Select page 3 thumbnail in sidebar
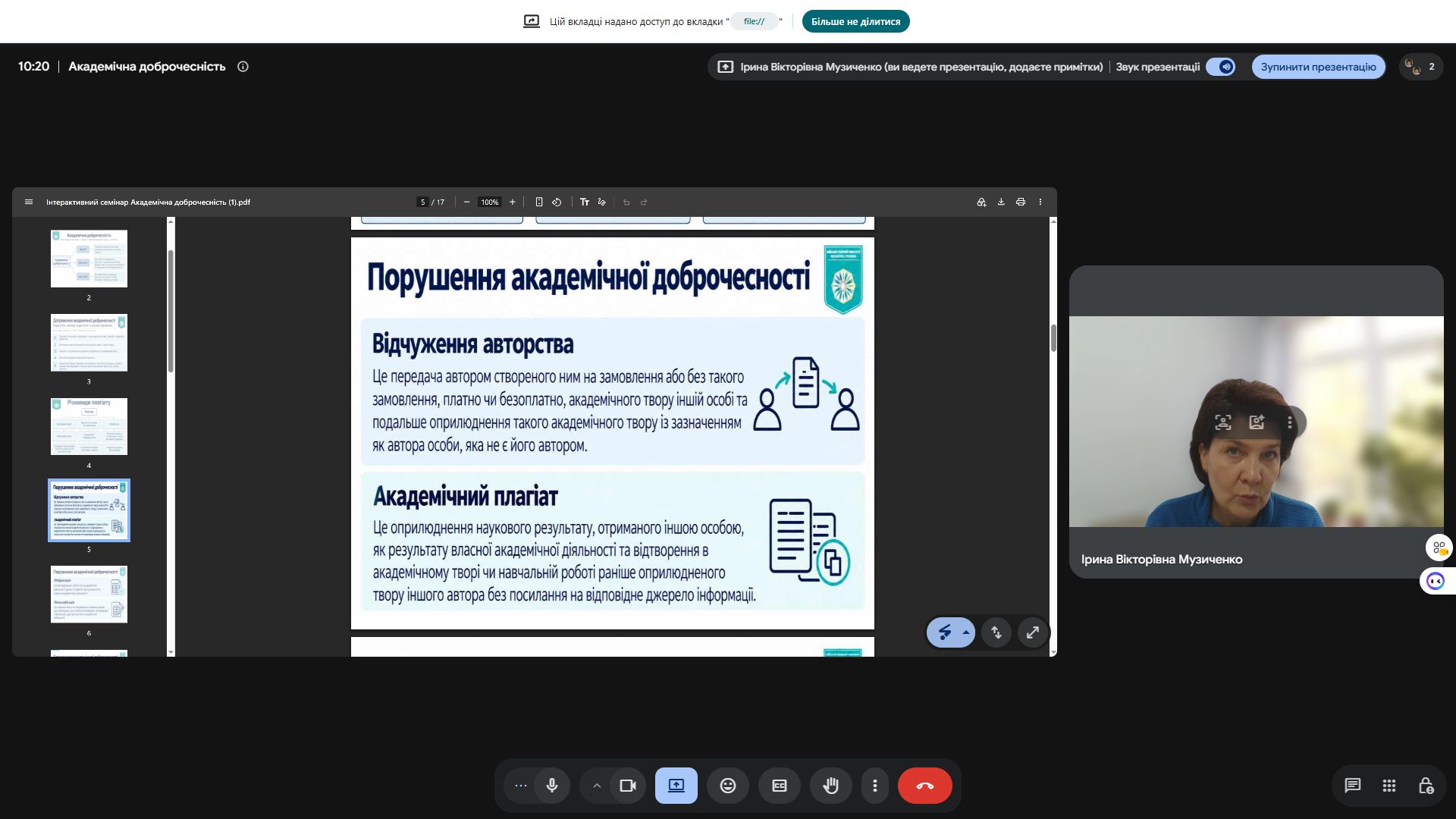Viewport: 1456px width, 819px height. click(89, 343)
